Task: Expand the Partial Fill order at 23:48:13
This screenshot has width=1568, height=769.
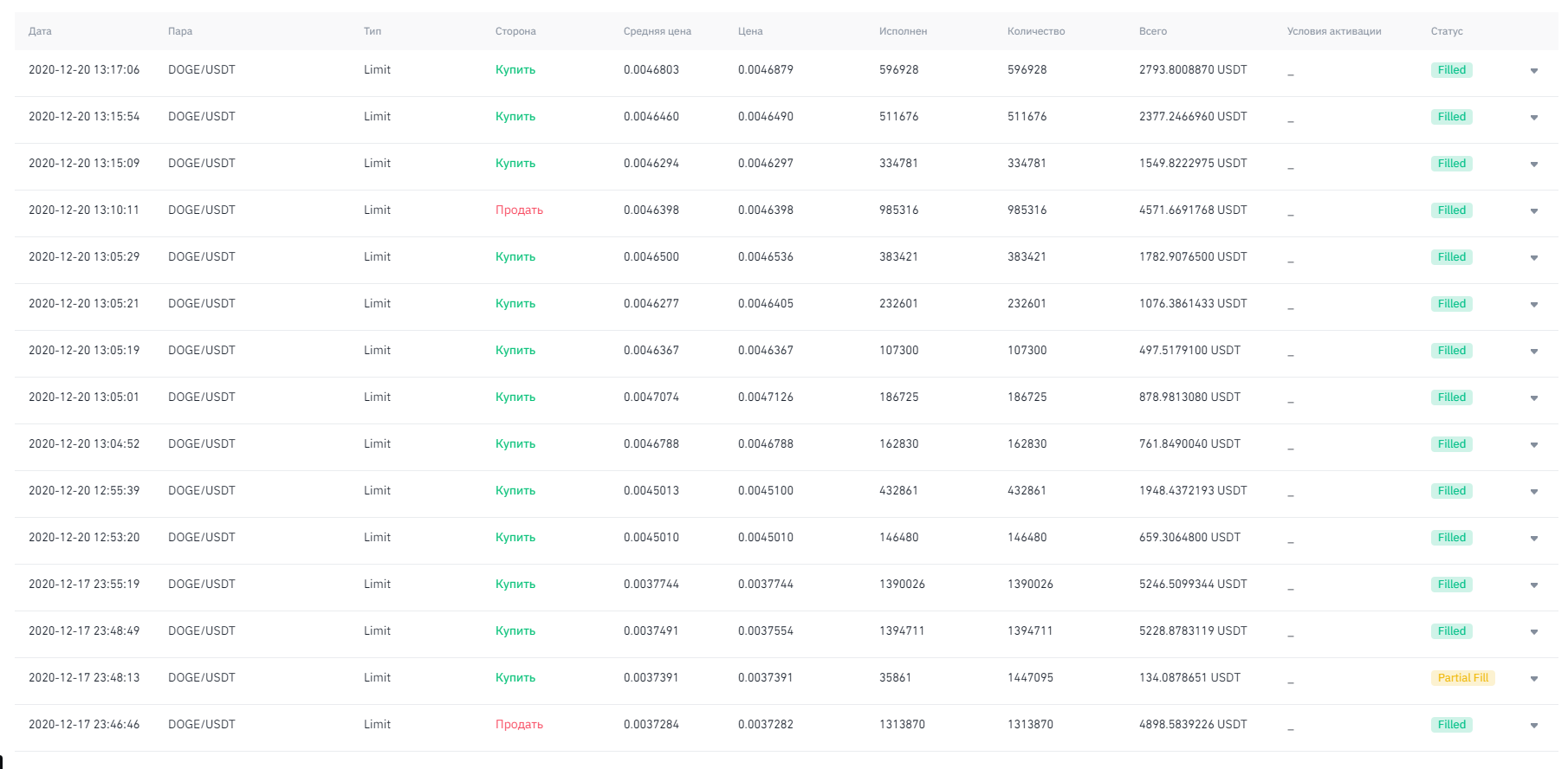Action: (x=1534, y=679)
